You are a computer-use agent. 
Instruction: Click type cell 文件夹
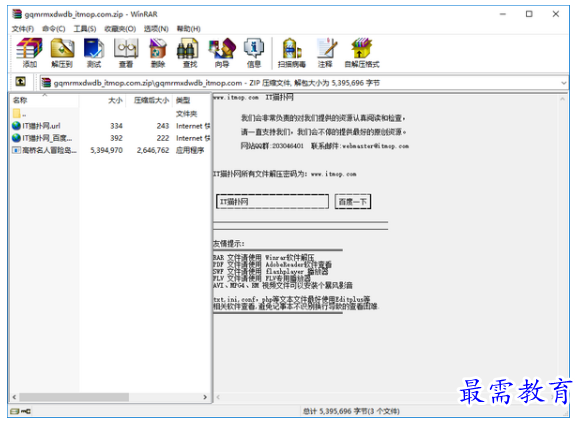tap(186, 114)
